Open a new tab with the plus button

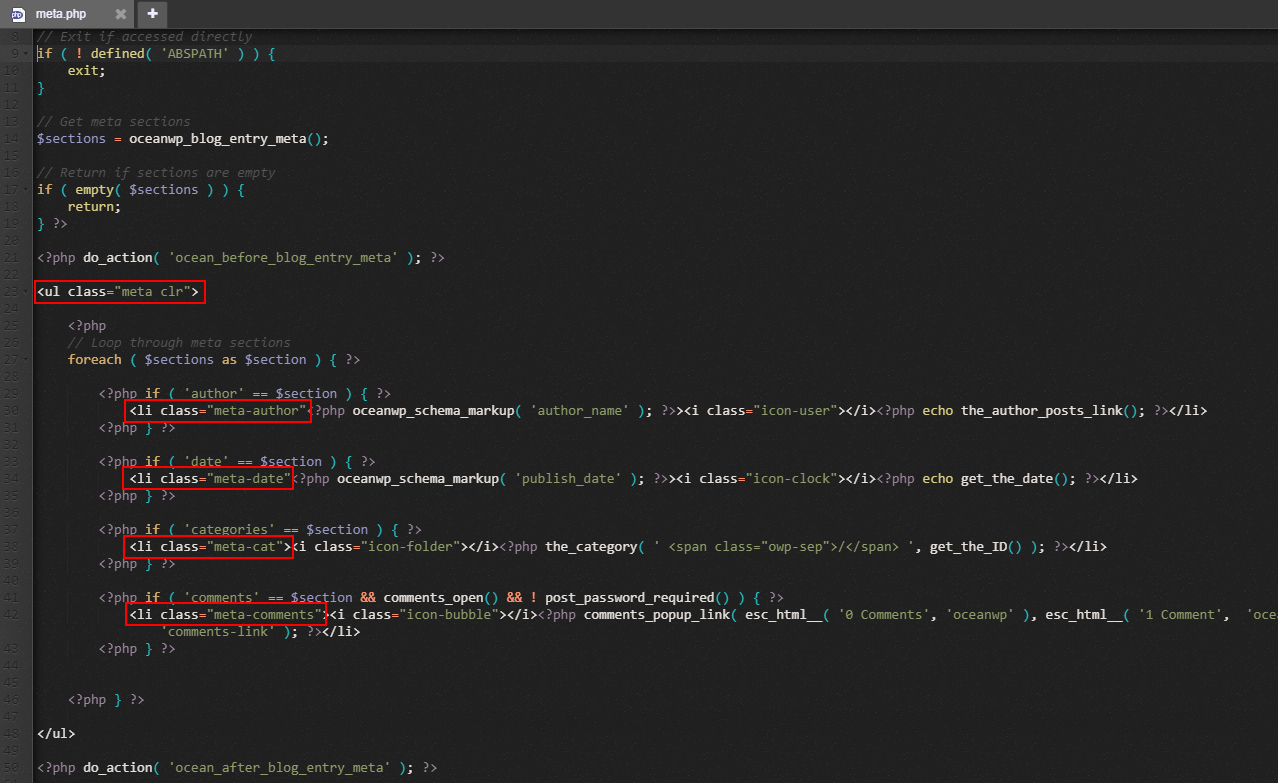152,14
